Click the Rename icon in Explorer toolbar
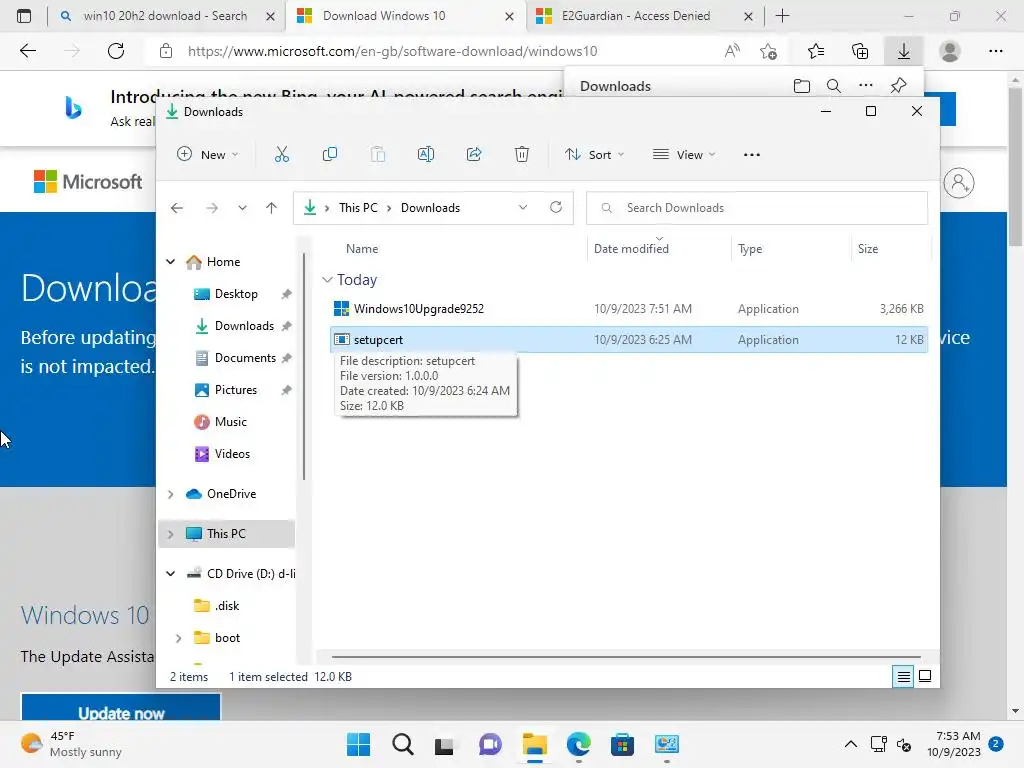Image resolution: width=1024 pixels, height=768 pixels. [x=426, y=155]
